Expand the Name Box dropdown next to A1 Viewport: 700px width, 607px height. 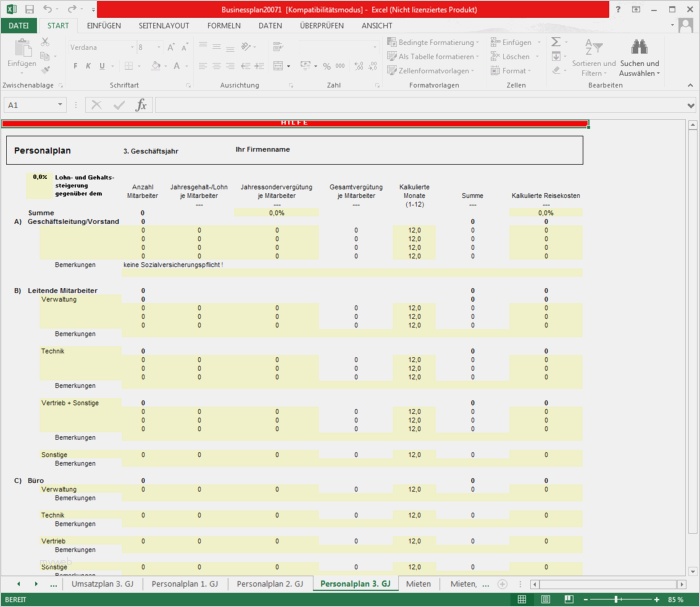(61, 105)
